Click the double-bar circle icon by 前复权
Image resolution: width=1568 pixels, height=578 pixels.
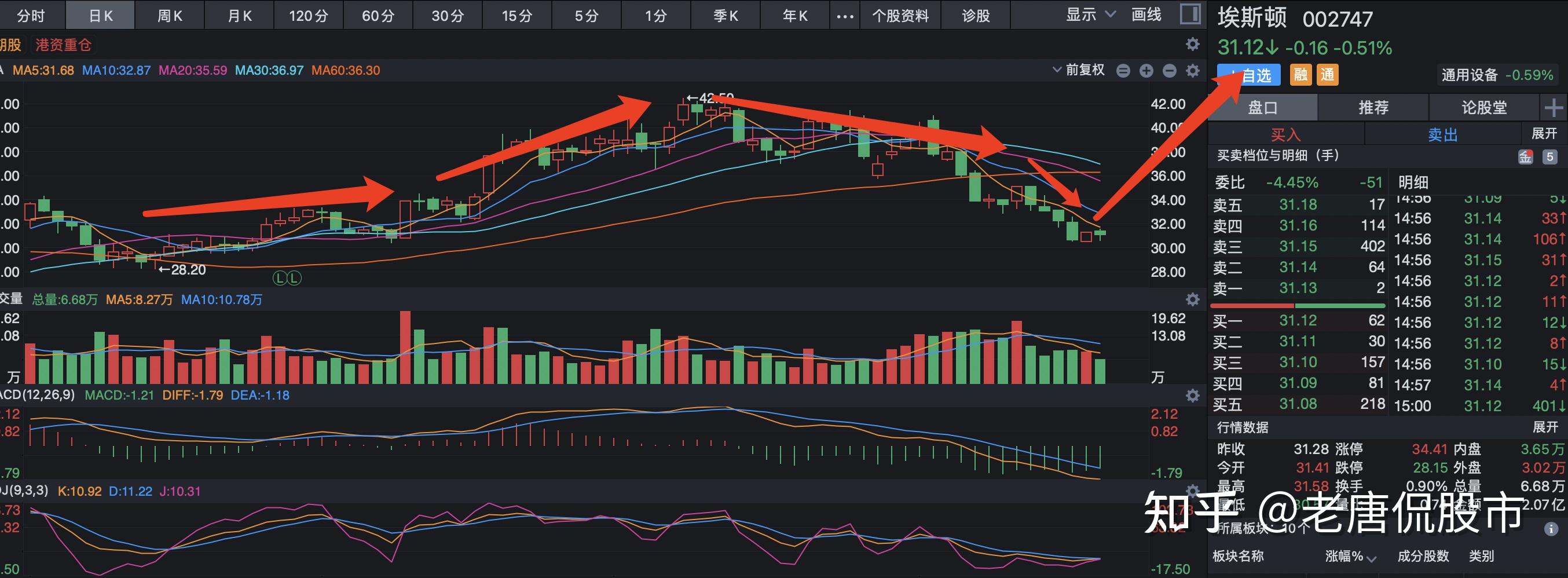(1123, 71)
